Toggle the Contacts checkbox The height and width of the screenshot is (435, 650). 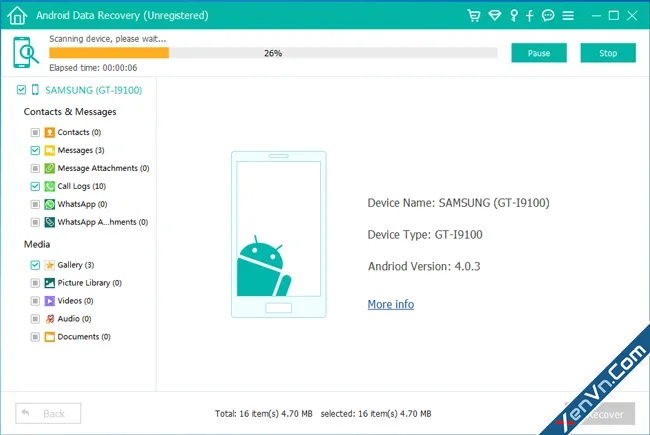tap(35, 132)
